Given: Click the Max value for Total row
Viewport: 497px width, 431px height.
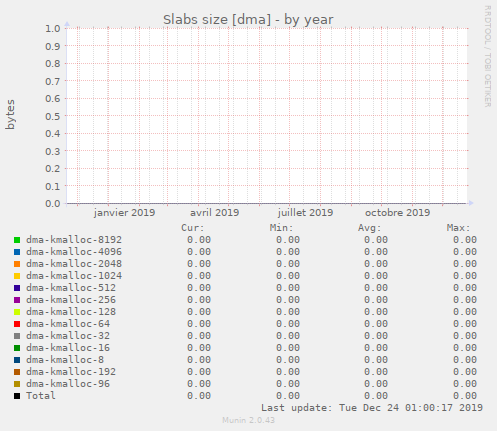Looking at the screenshot, I should [x=465, y=396].
